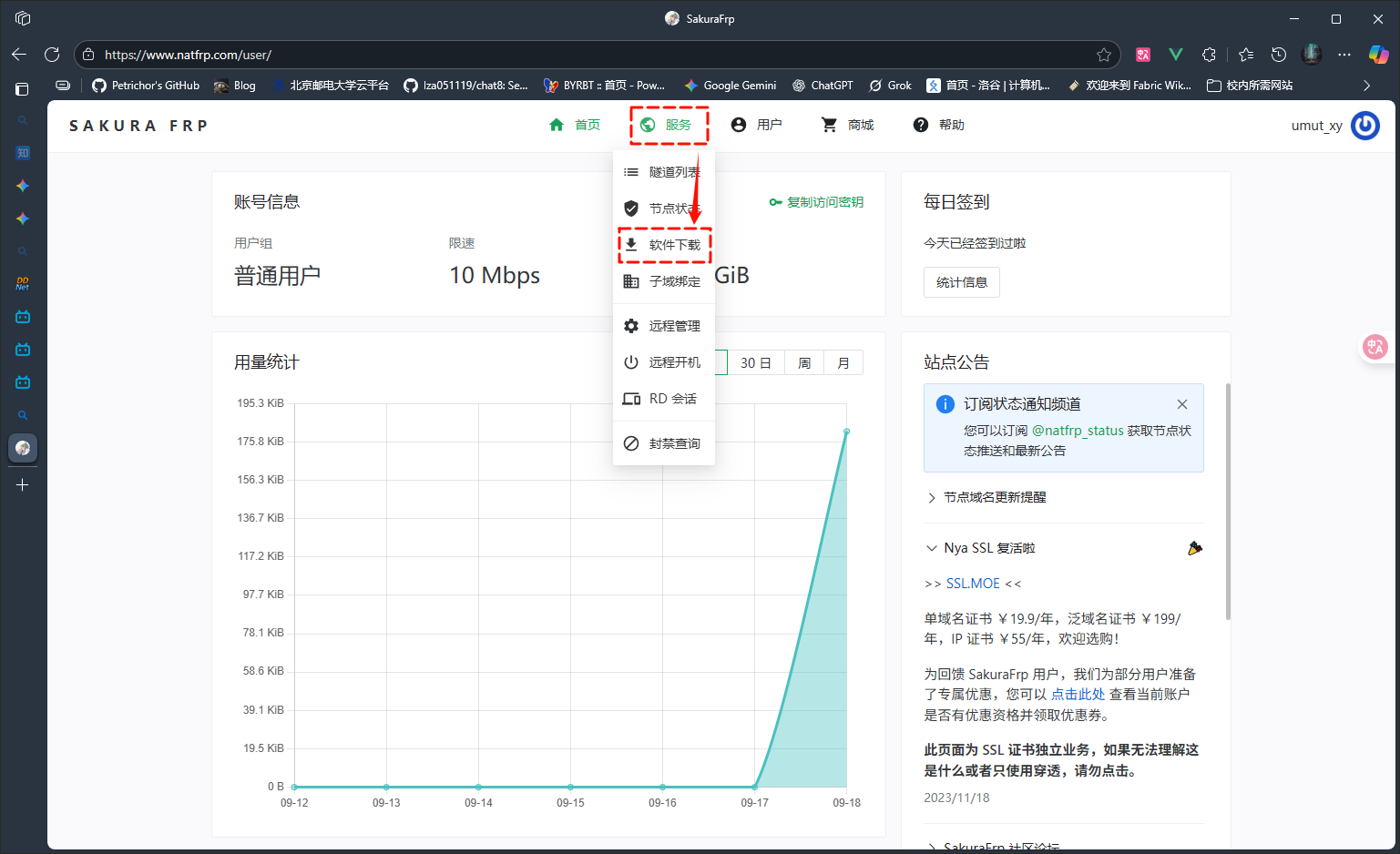
Task: Open the 帮助 help menu
Action: (x=939, y=125)
